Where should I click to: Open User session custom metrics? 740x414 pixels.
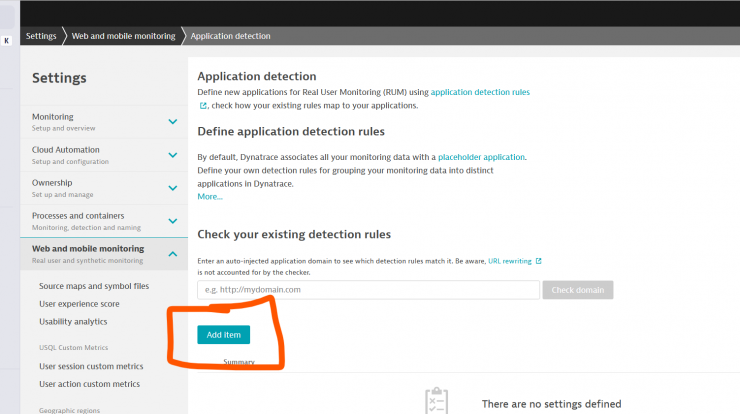click(91, 366)
